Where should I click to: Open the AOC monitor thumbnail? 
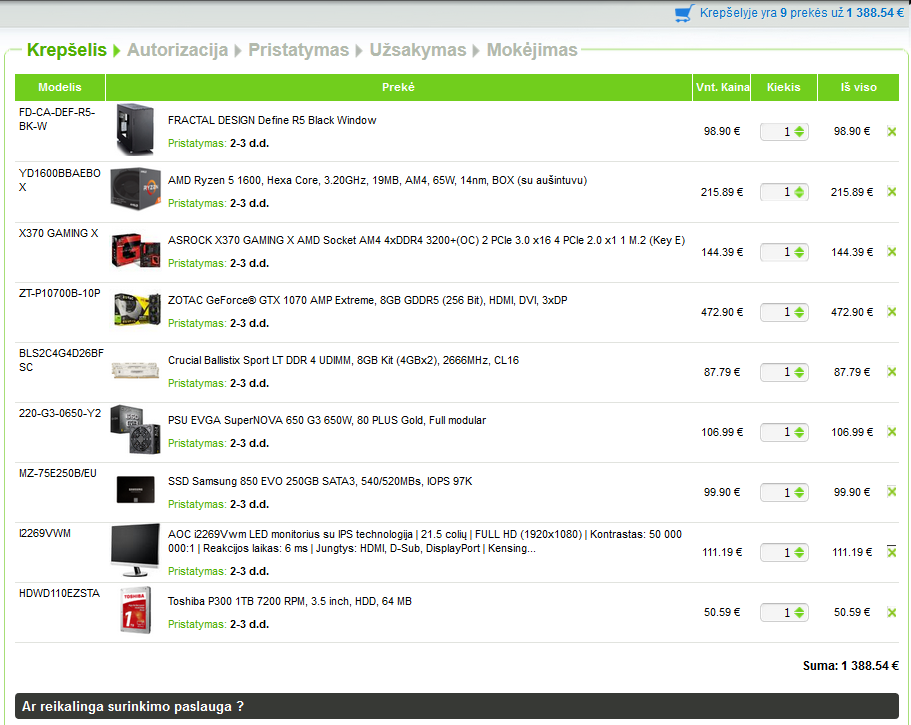click(x=135, y=550)
